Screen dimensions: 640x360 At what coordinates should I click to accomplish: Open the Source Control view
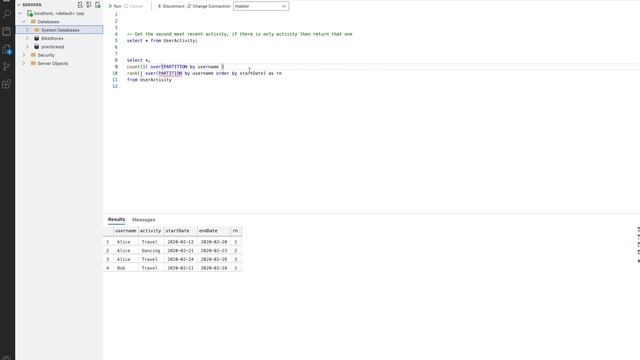[7, 67]
